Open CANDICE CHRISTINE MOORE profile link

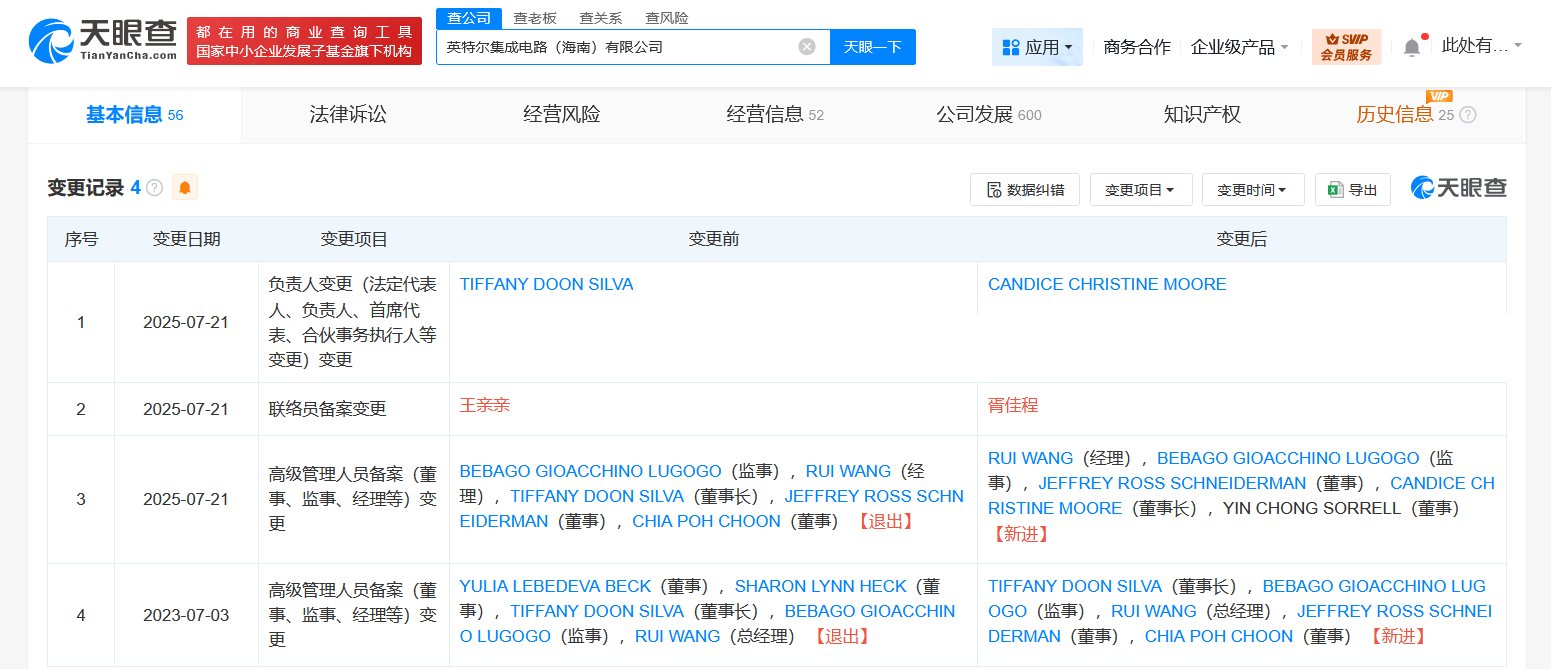[x=1107, y=284]
